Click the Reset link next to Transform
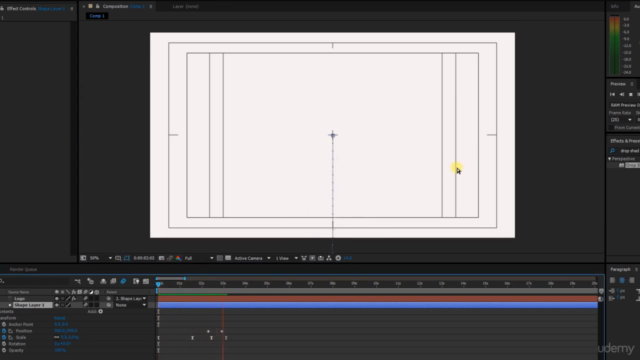Image resolution: width=640 pixels, height=360 pixels. (60, 318)
